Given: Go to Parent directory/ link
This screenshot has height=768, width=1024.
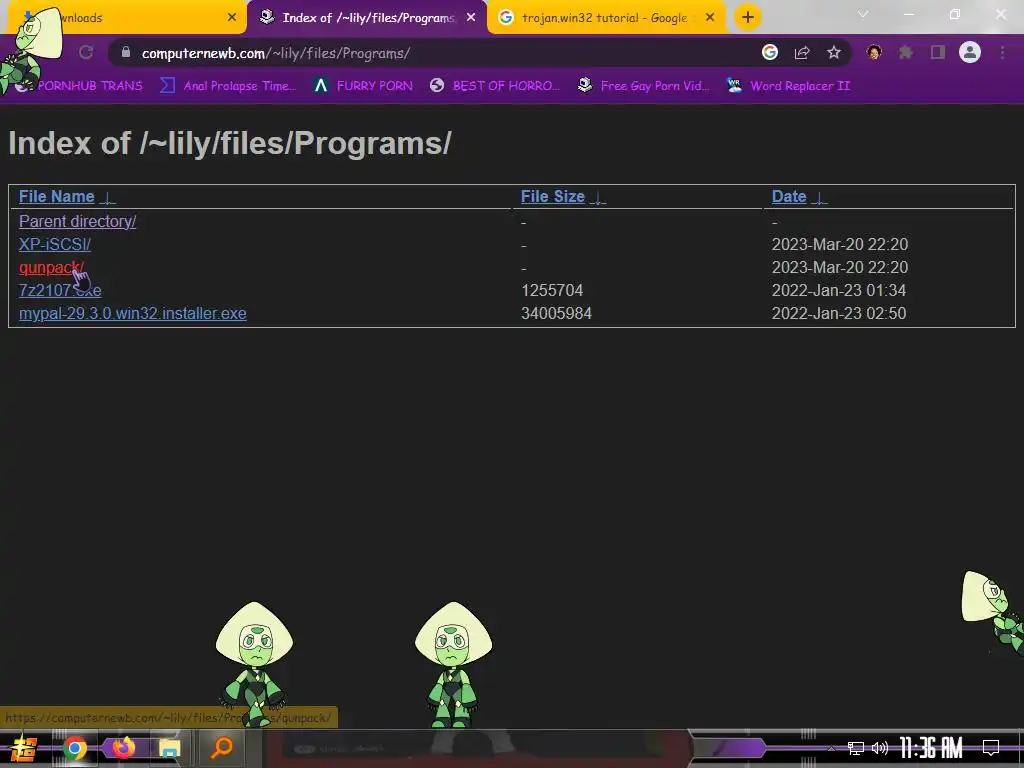Looking at the screenshot, I should (x=77, y=221).
